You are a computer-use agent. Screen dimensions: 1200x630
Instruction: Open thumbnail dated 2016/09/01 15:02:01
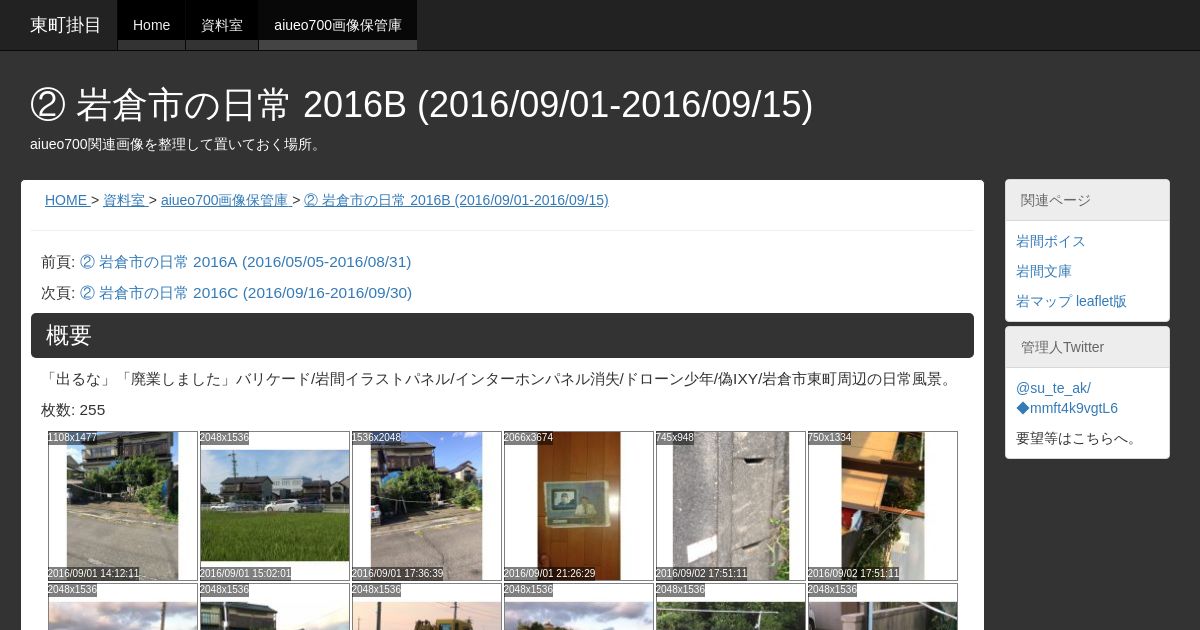coord(275,506)
